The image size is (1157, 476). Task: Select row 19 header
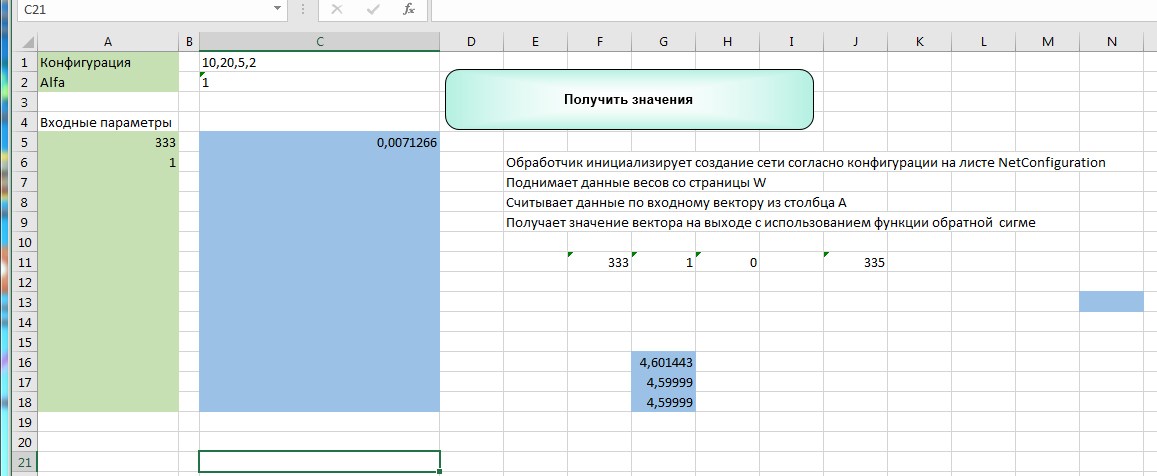(26, 422)
